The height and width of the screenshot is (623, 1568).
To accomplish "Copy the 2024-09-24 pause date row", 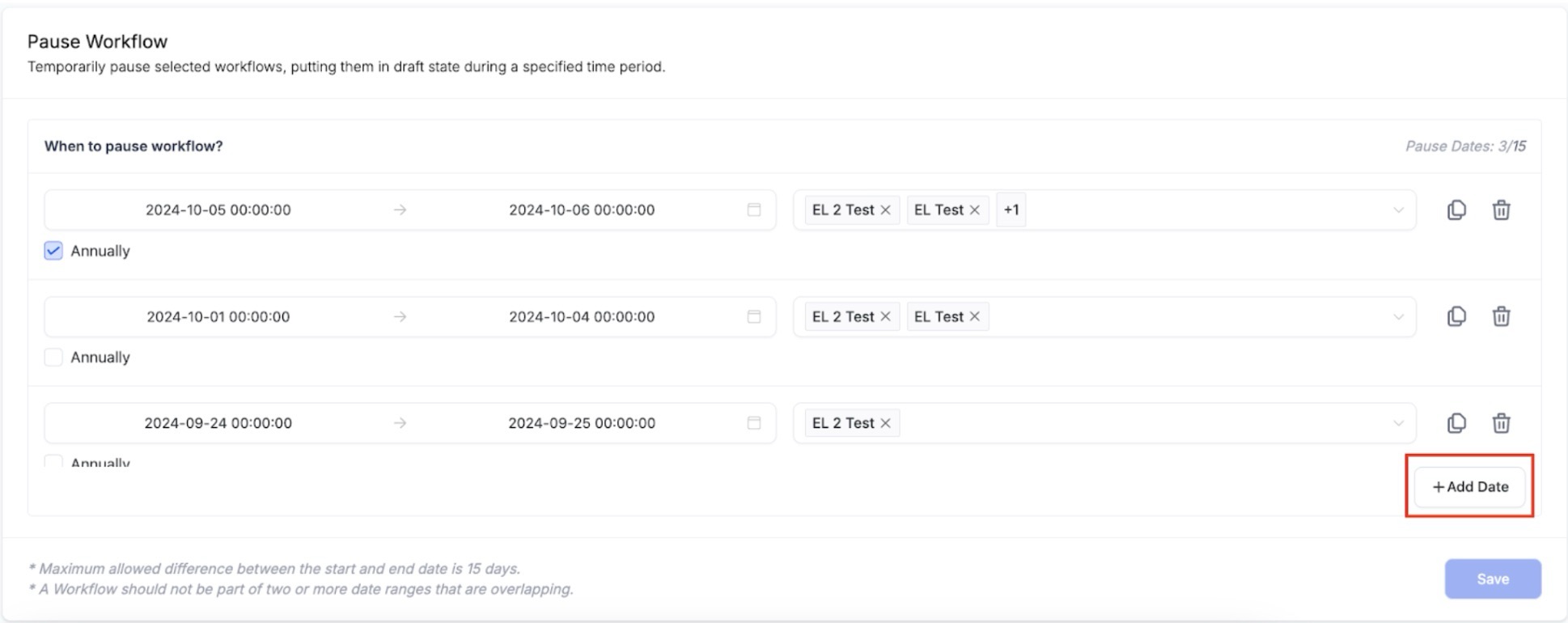I will [1456, 423].
